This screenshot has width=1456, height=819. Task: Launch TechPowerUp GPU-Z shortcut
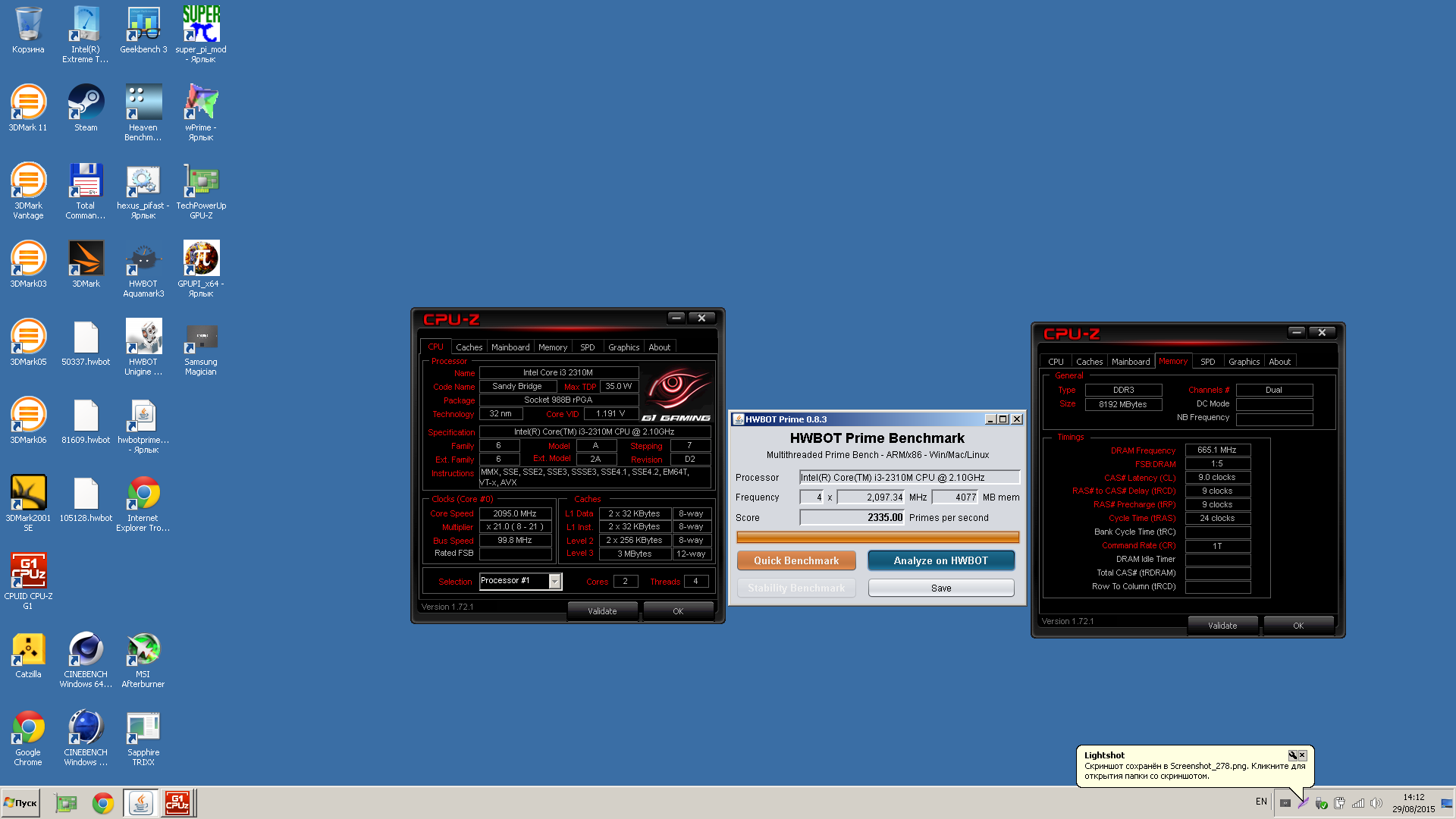(201, 190)
